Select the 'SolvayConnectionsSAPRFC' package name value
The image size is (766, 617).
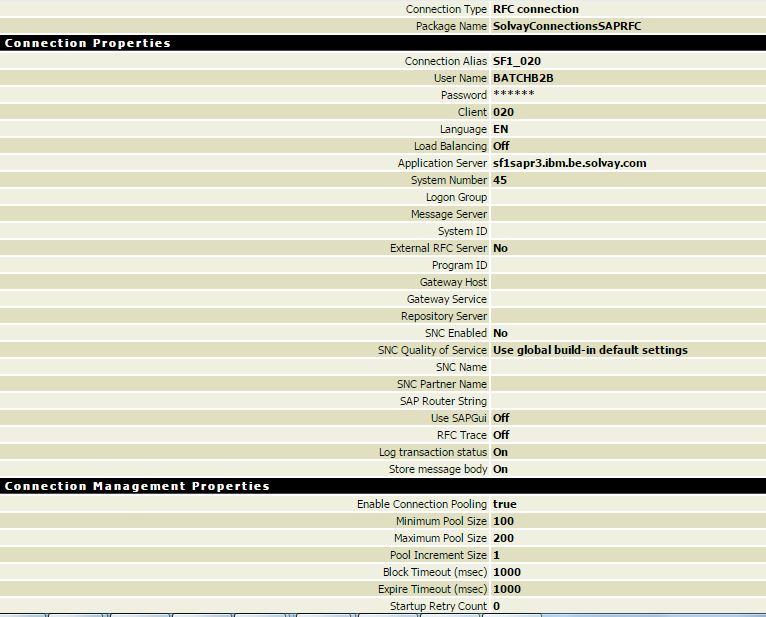click(567, 26)
